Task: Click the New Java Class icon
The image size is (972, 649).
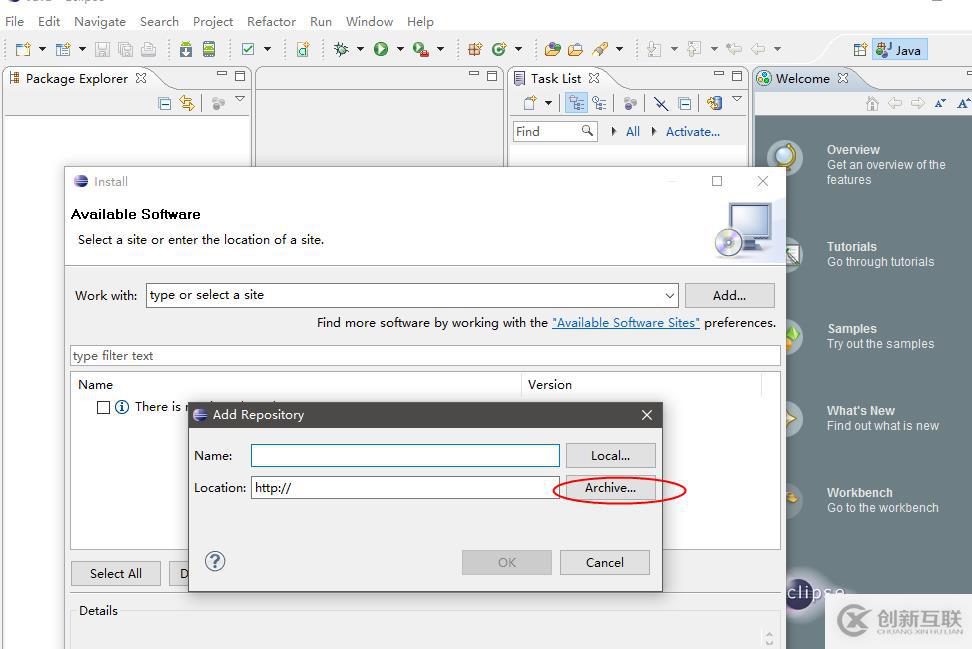Action: [x=499, y=49]
